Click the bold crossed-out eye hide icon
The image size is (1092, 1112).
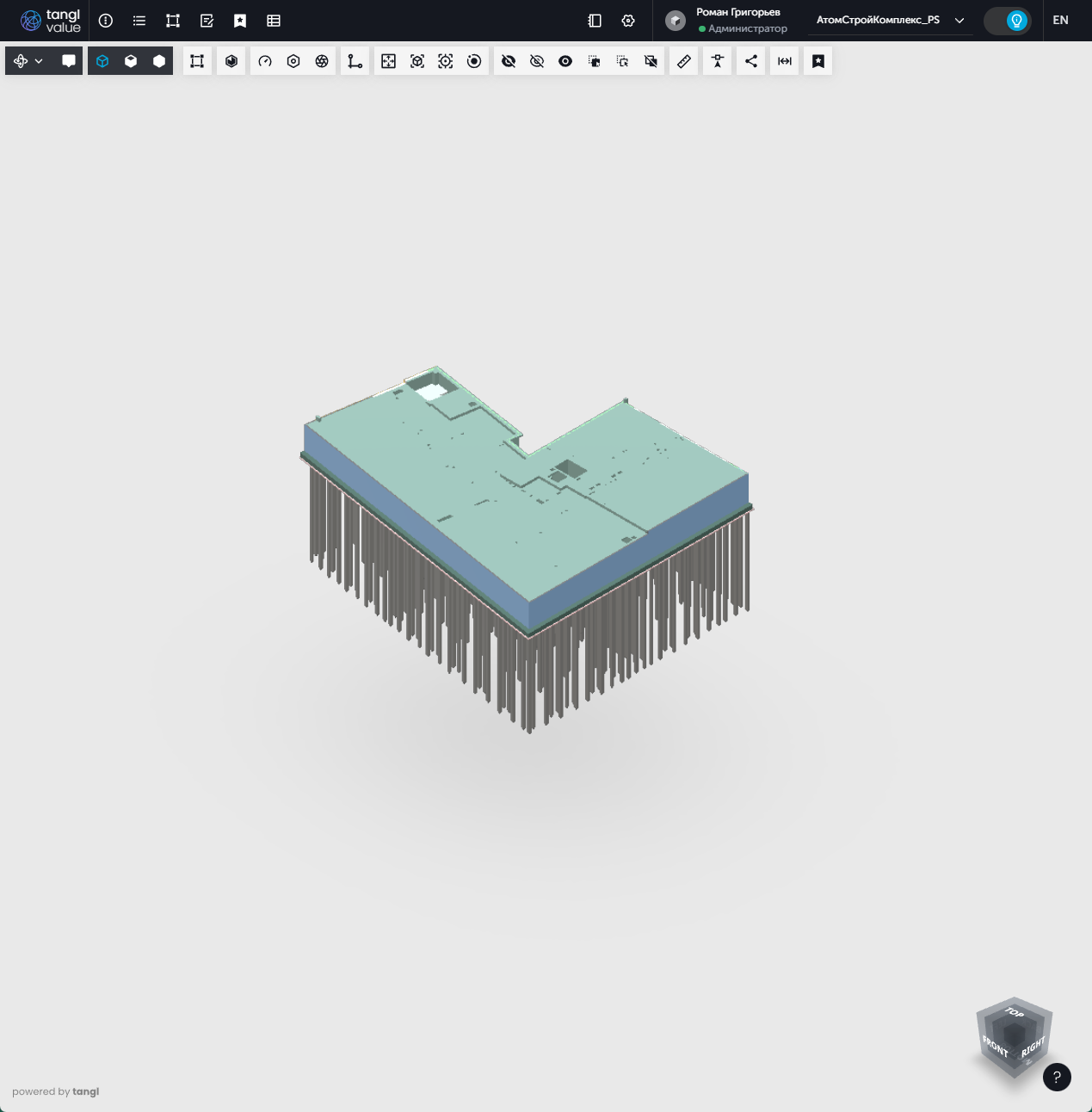tap(509, 61)
